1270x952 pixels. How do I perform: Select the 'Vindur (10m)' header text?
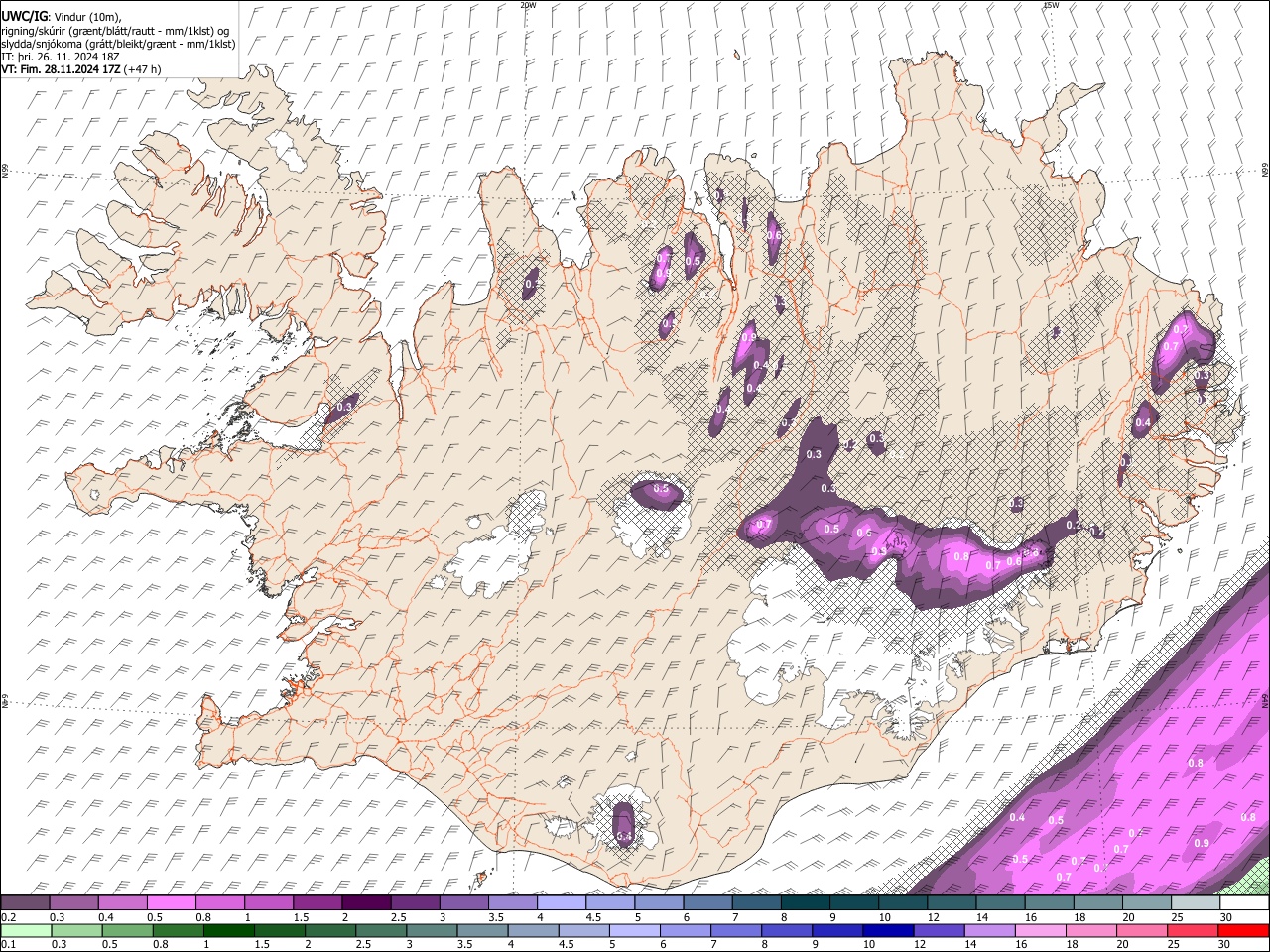[x=87, y=17]
